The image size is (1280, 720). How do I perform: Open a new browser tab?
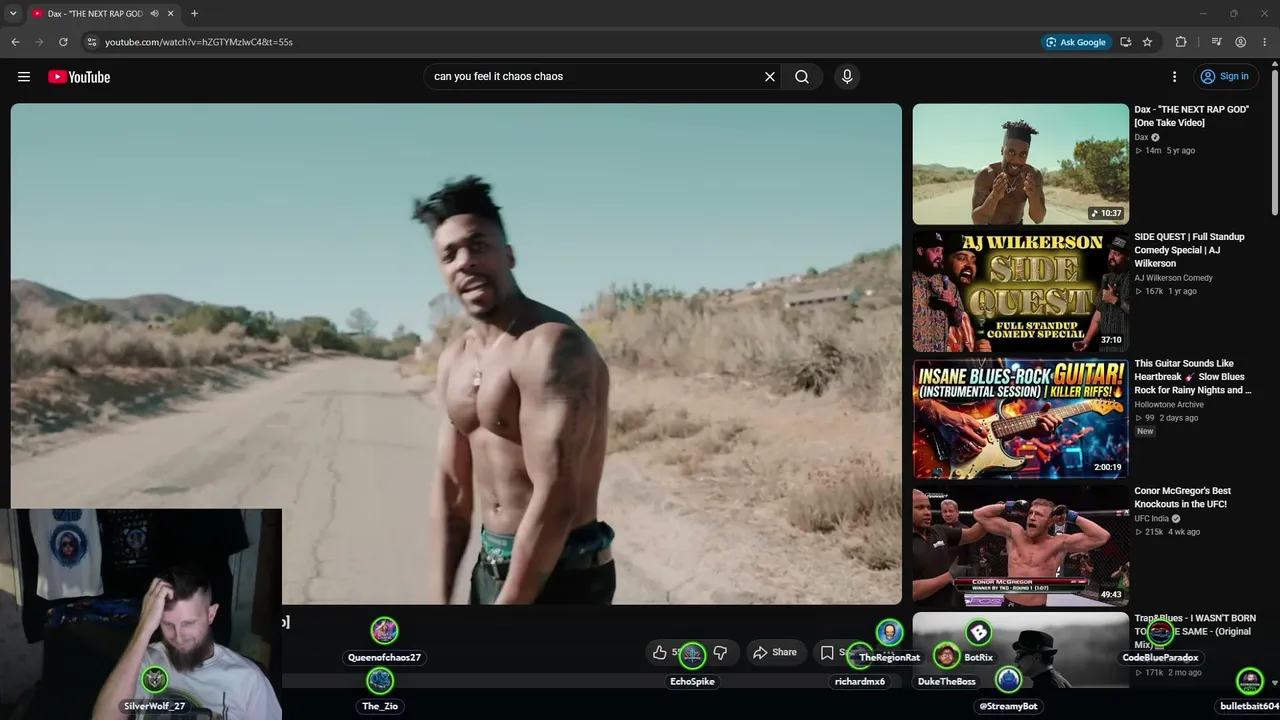(194, 14)
